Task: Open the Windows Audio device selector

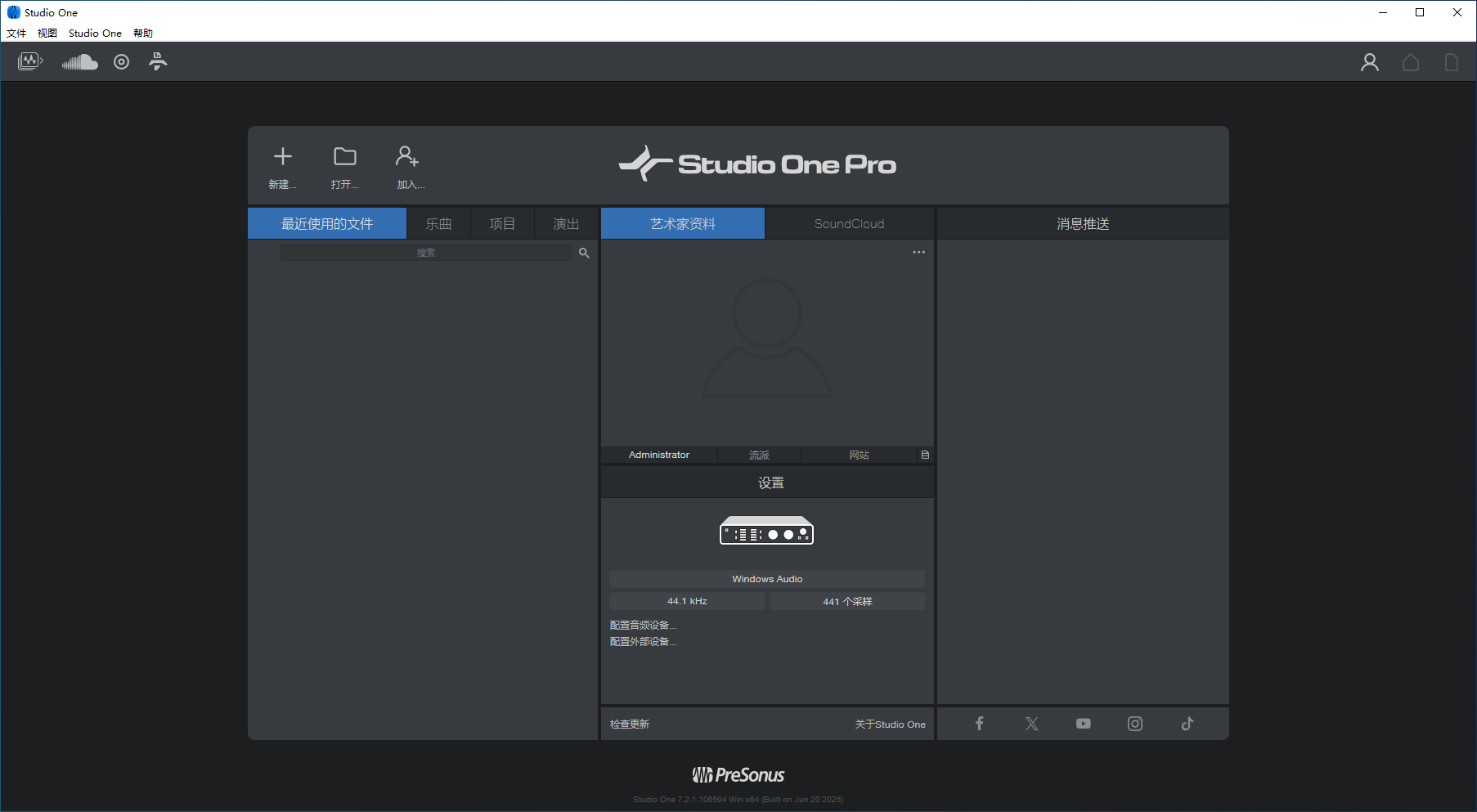Action: (767, 579)
